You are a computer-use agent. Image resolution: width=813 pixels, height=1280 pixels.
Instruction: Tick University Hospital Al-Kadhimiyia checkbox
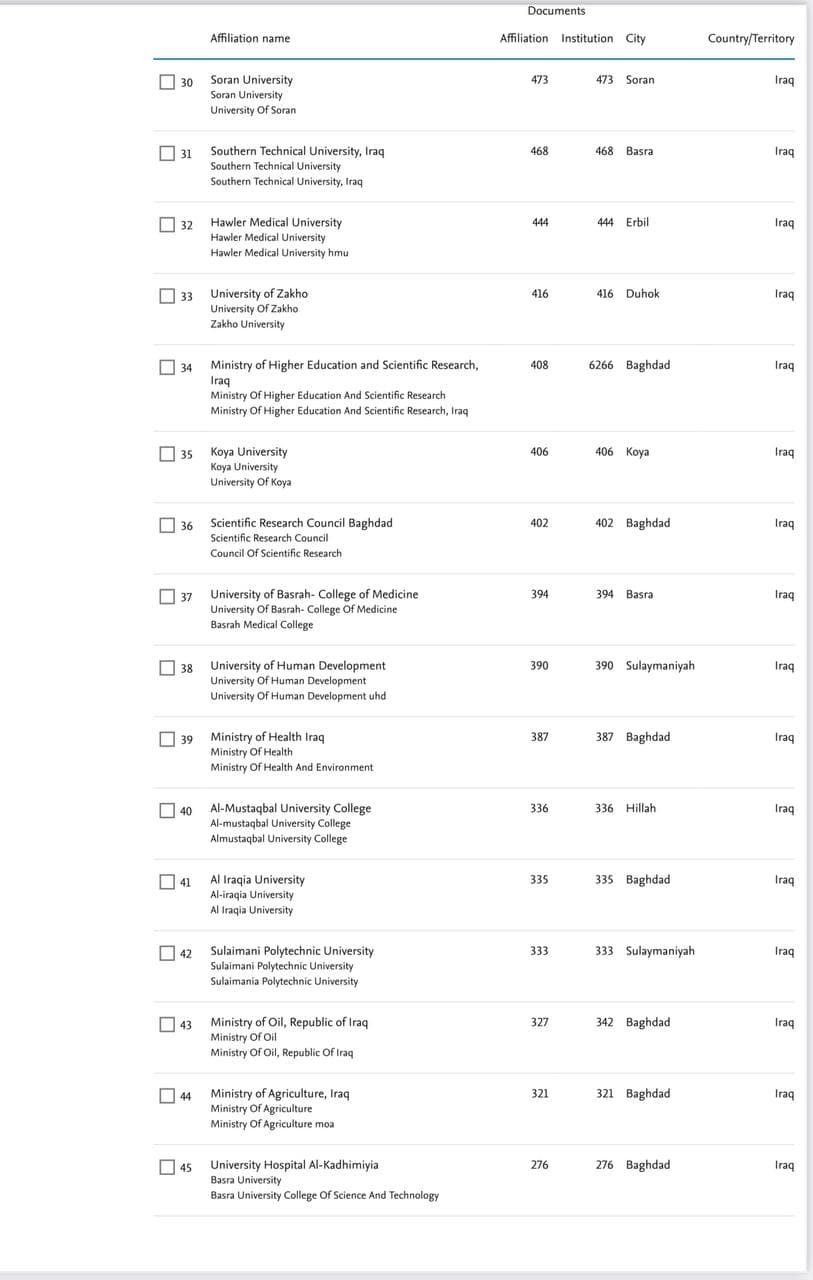click(167, 1167)
